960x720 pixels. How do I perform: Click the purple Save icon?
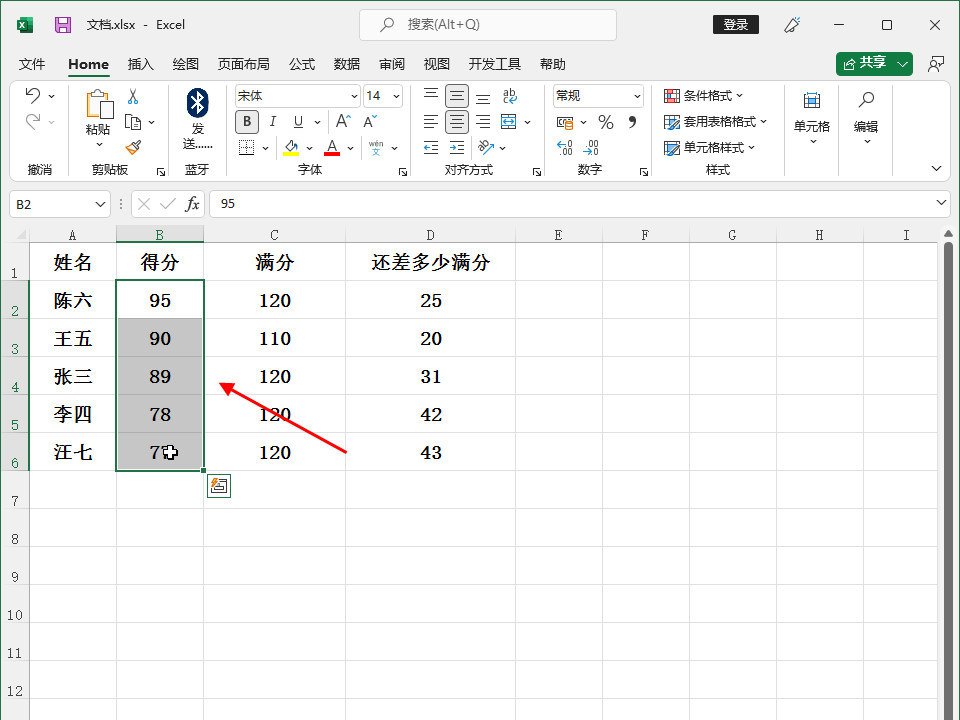pos(62,24)
